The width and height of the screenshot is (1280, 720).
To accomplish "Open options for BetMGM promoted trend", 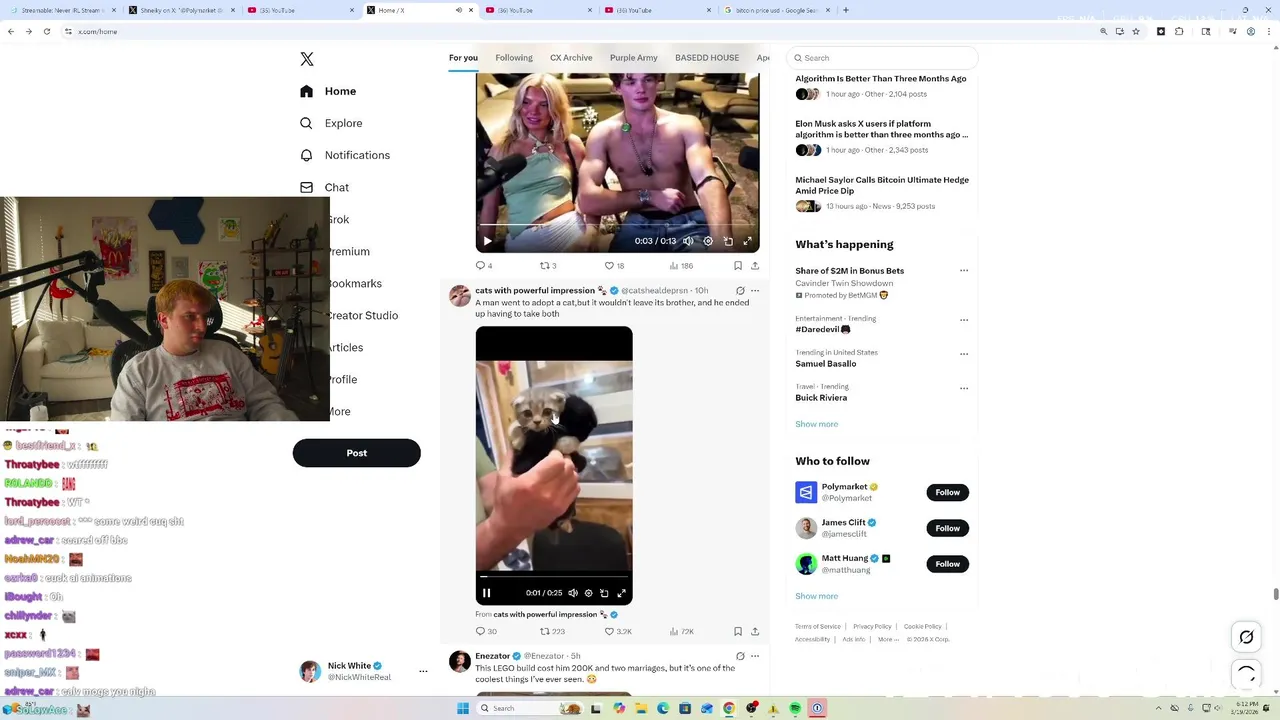I will [964, 271].
